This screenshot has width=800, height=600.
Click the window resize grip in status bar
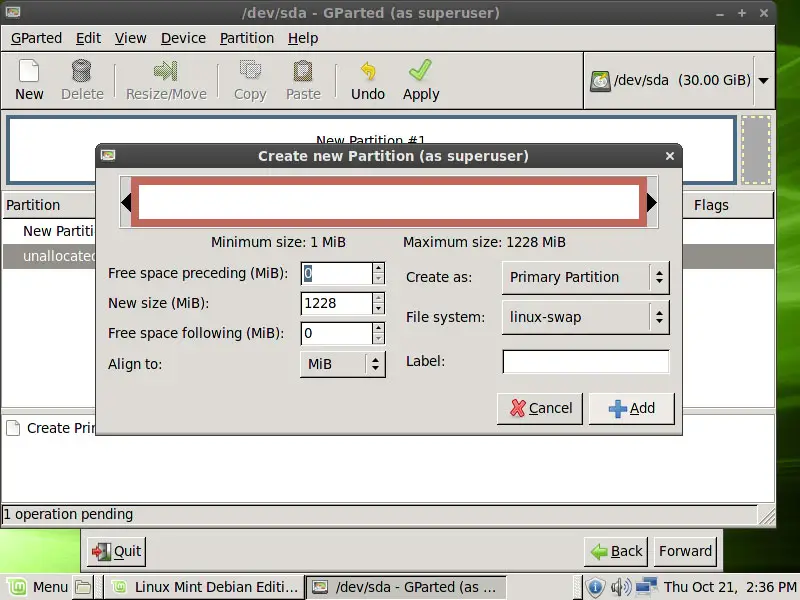[767, 515]
